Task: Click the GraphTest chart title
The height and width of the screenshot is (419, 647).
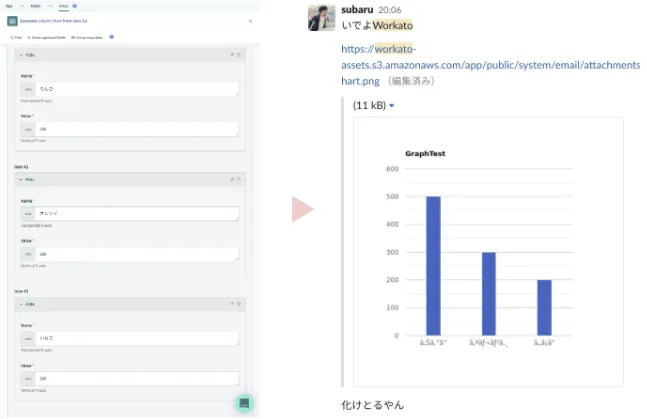Action: pos(425,154)
